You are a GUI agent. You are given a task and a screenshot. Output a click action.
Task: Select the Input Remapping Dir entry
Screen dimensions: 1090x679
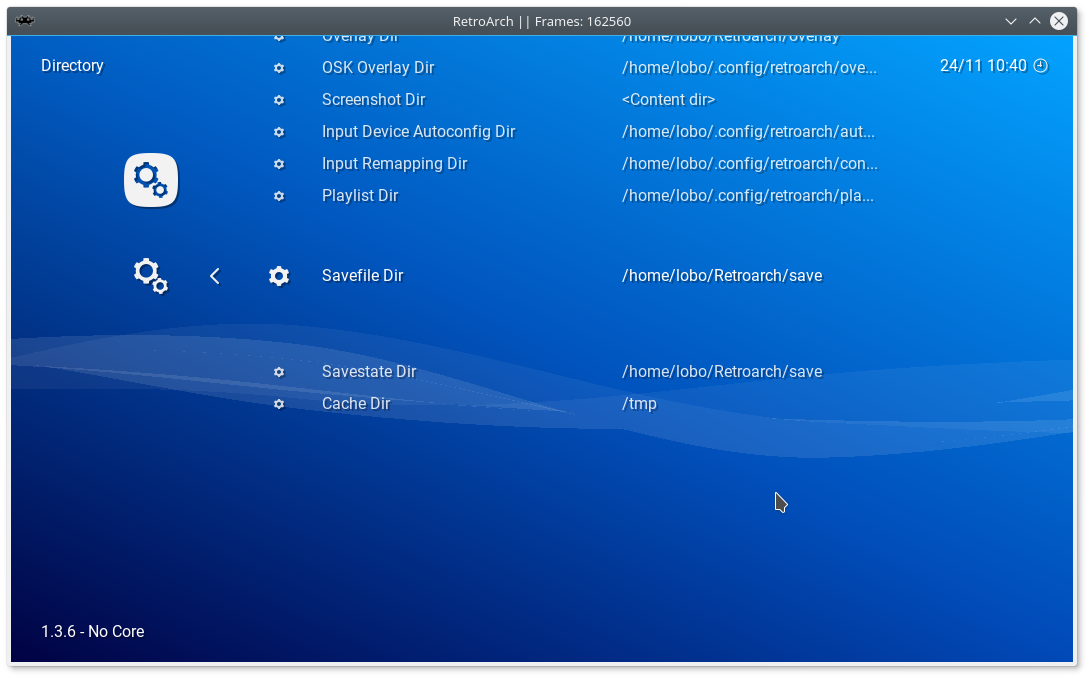pyautogui.click(x=394, y=163)
